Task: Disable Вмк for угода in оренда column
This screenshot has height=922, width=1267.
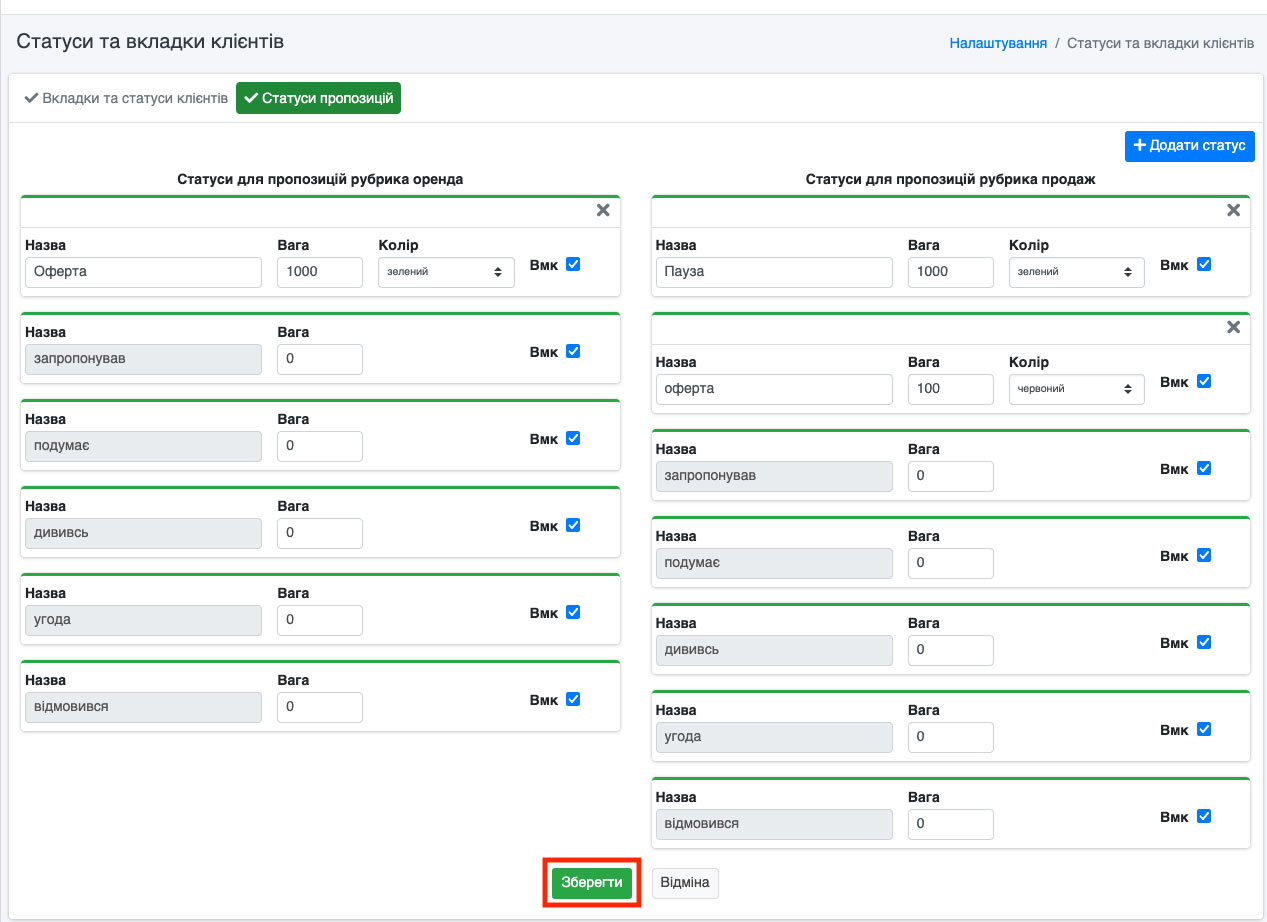Action: pyautogui.click(x=573, y=612)
